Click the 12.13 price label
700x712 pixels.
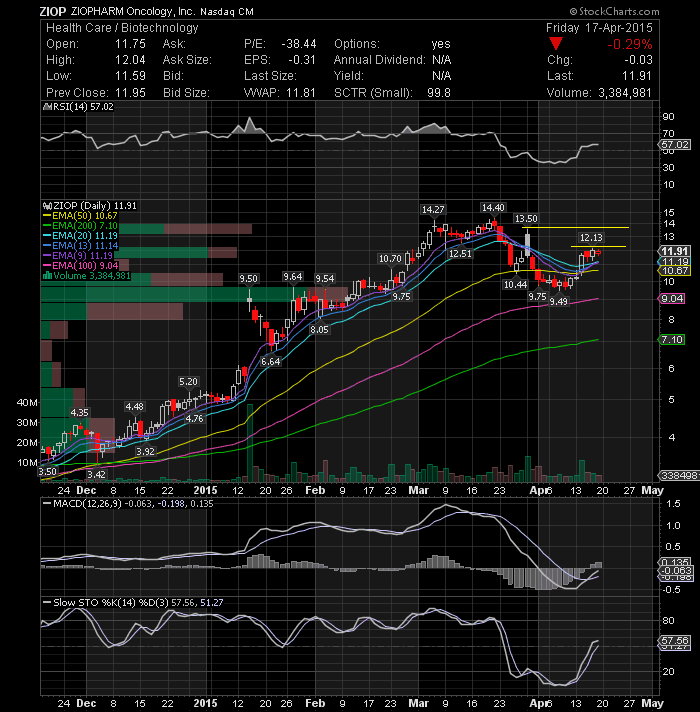pos(591,237)
